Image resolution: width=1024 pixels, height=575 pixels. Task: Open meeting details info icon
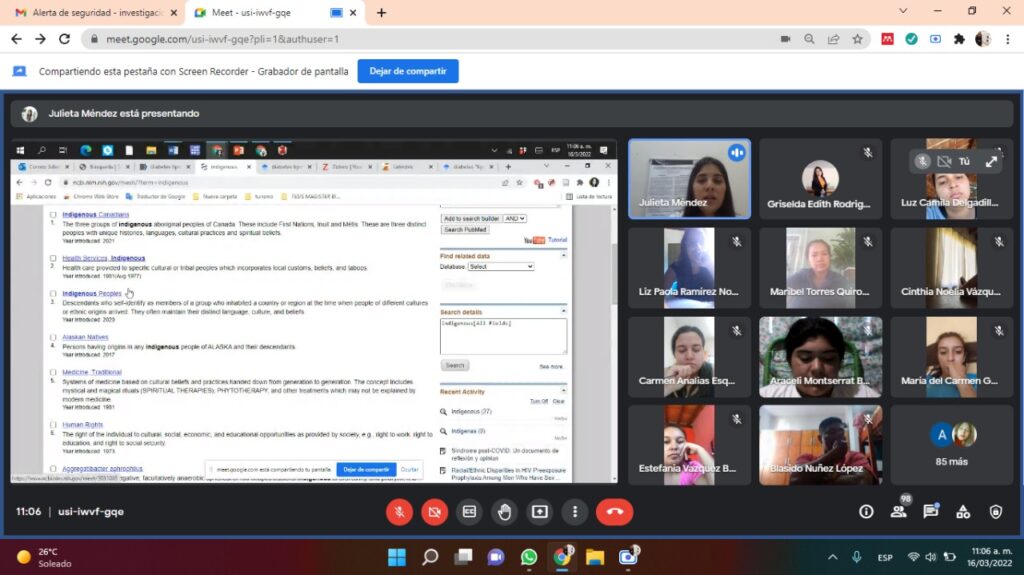[x=866, y=512]
